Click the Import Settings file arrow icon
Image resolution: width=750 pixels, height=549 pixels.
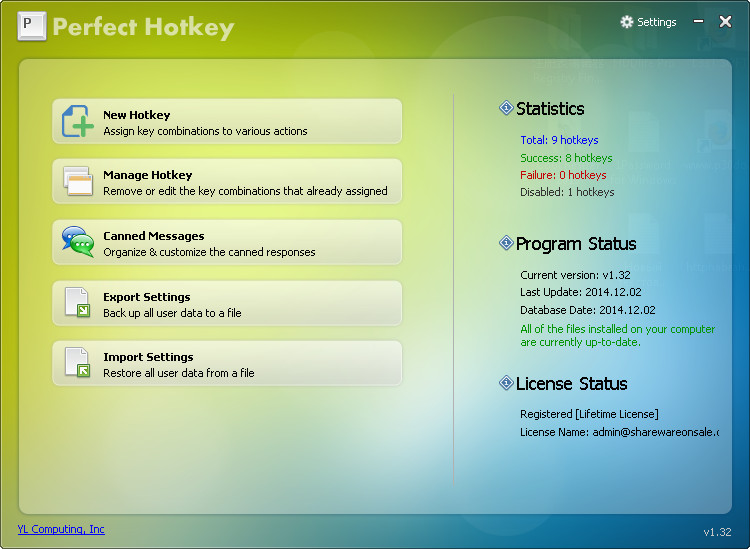pyautogui.click(x=77, y=362)
